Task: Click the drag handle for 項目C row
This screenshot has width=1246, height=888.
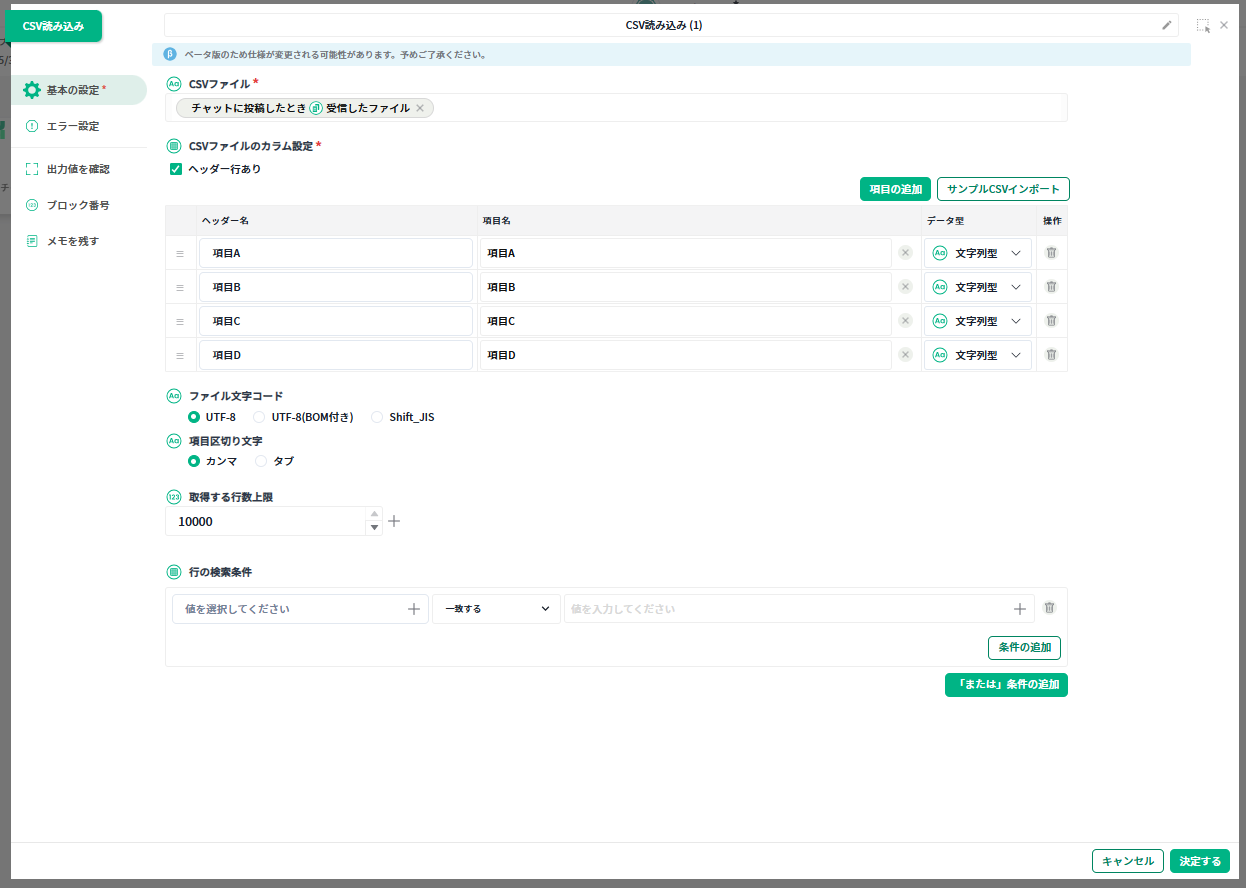Action: click(x=180, y=322)
